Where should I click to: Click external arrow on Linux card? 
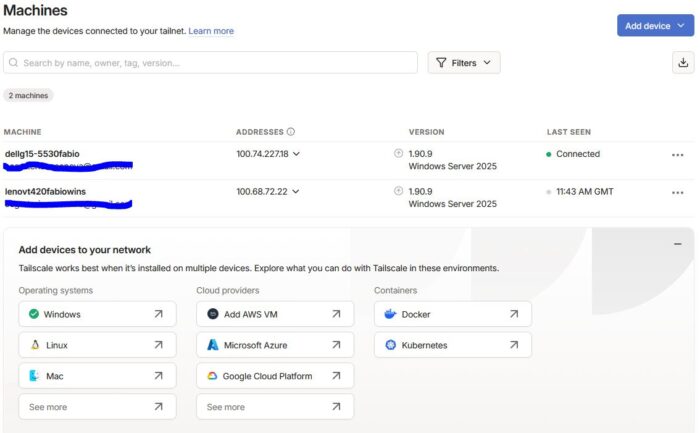pyautogui.click(x=158, y=345)
